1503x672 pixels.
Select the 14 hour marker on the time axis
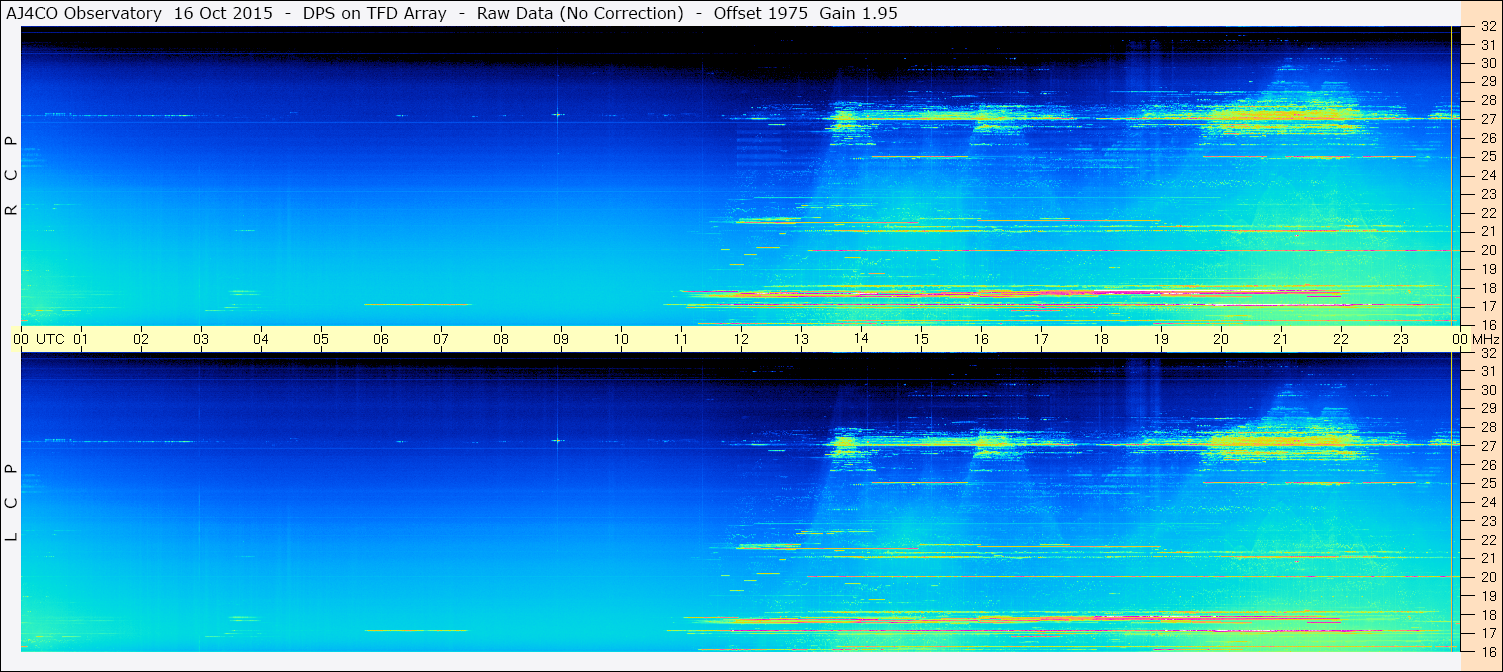[861, 339]
